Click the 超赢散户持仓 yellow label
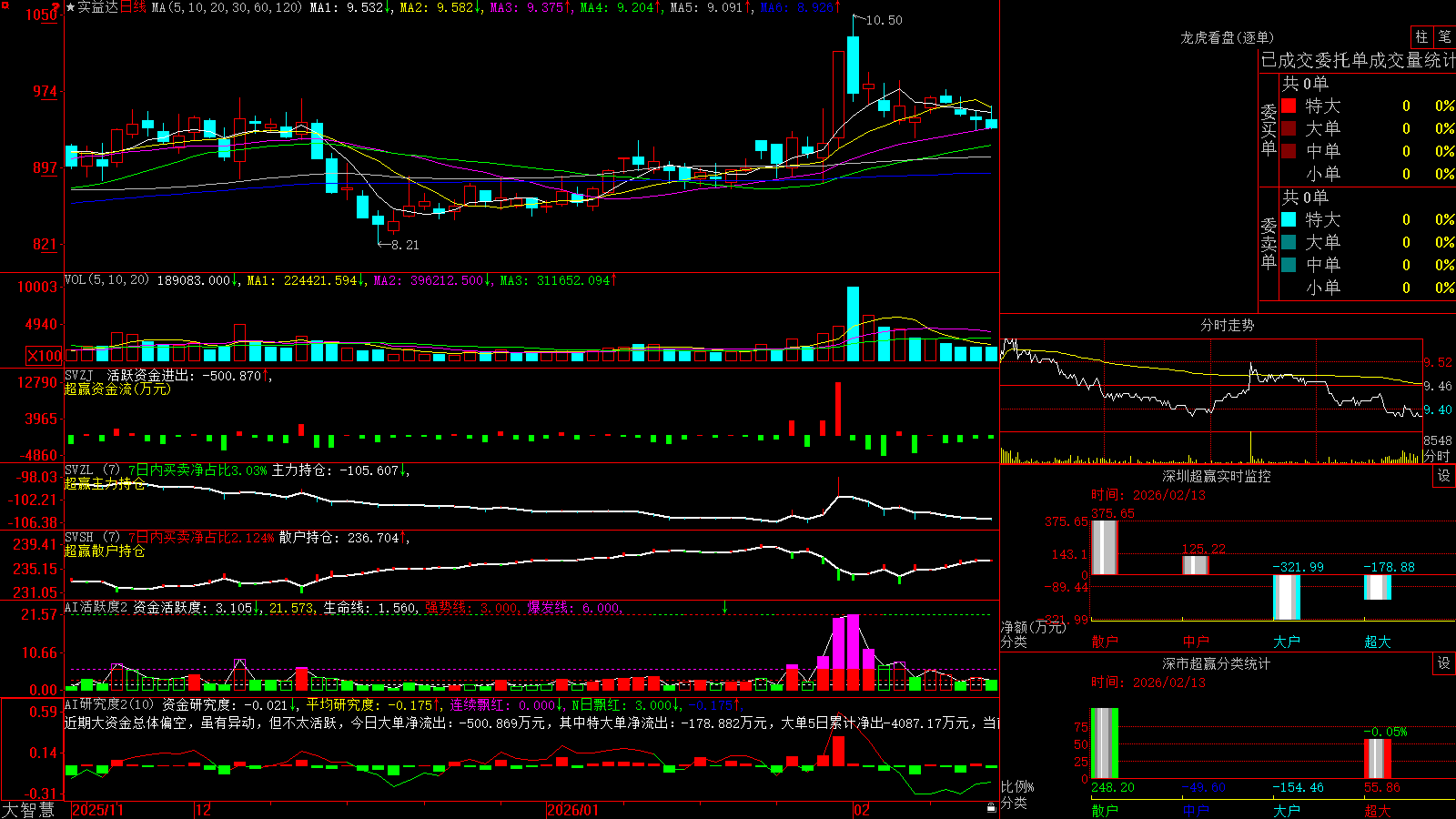Image resolution: width=1456 pixels, height=819 pixels. [x=105, y=551]
